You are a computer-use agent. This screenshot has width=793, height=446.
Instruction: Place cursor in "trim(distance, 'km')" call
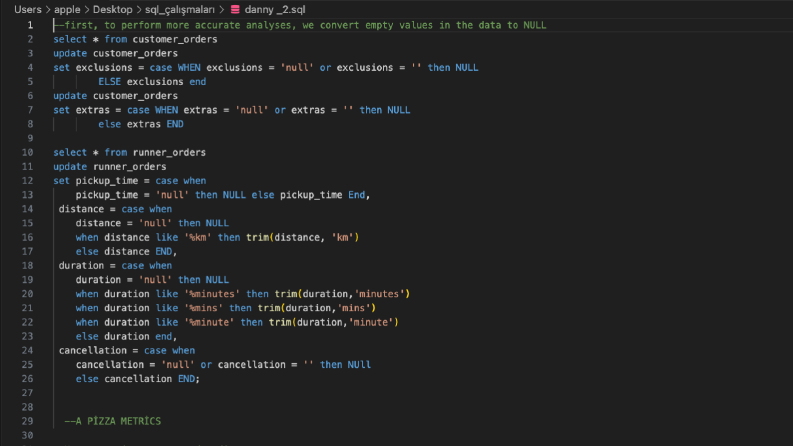(x=302, y=237)
